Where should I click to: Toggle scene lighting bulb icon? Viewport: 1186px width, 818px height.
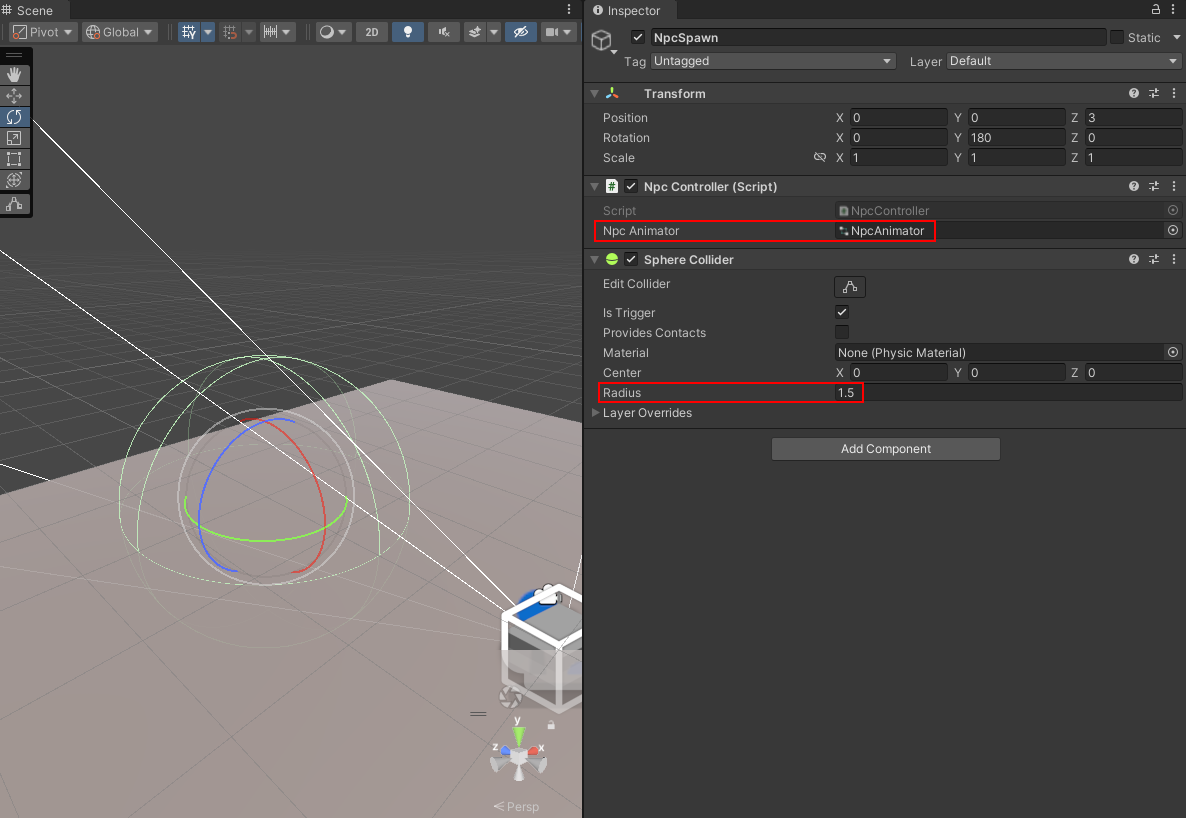point(407,32)
